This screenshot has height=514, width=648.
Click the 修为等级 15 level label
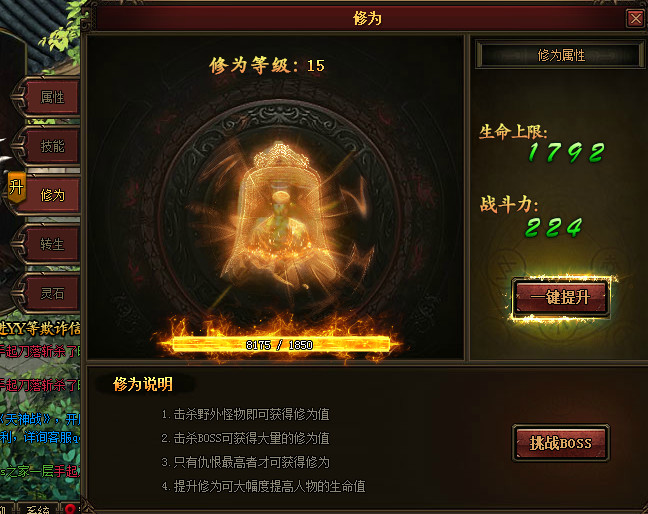(267, 66)
